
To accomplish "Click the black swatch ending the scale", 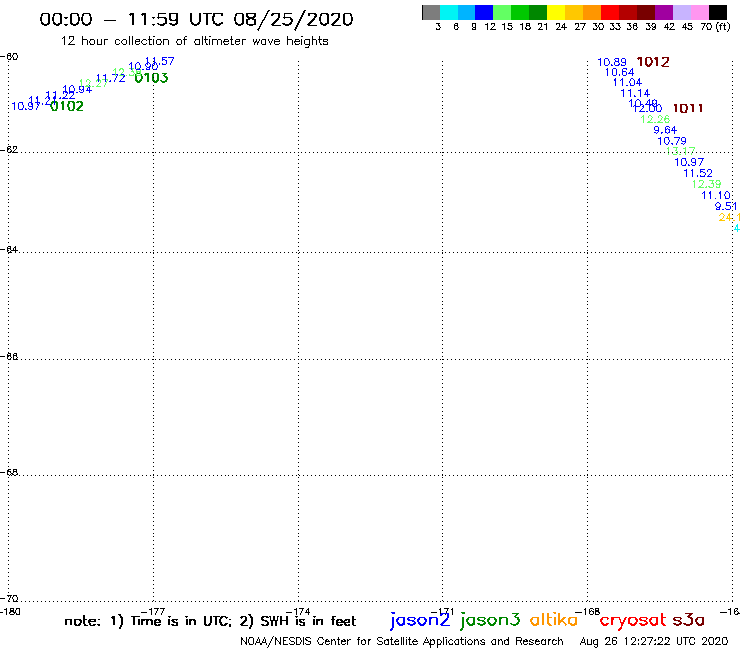I will pyautogui.click(x=718, y=12).
